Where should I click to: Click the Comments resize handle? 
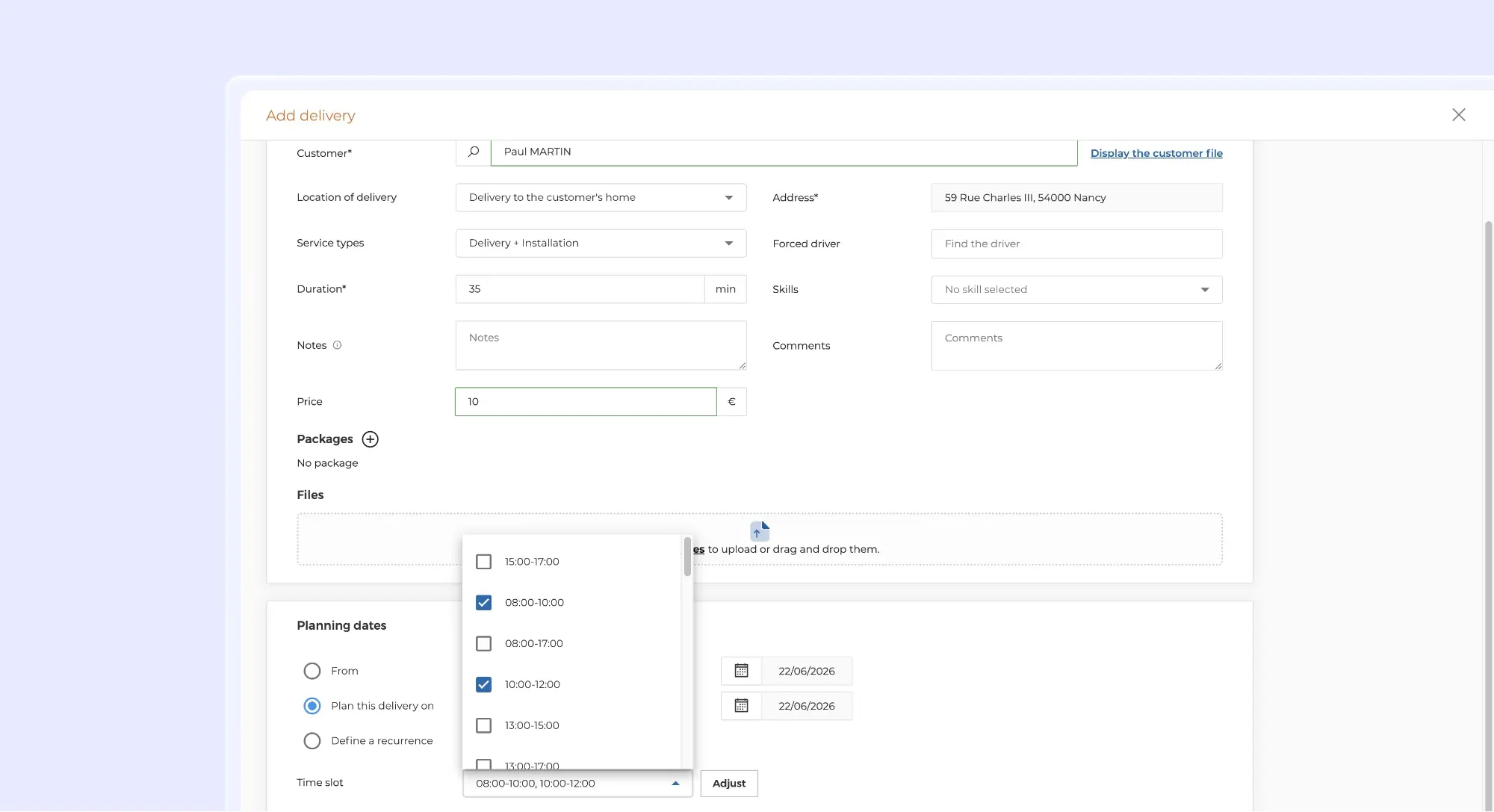click(x=1218, y=366)
